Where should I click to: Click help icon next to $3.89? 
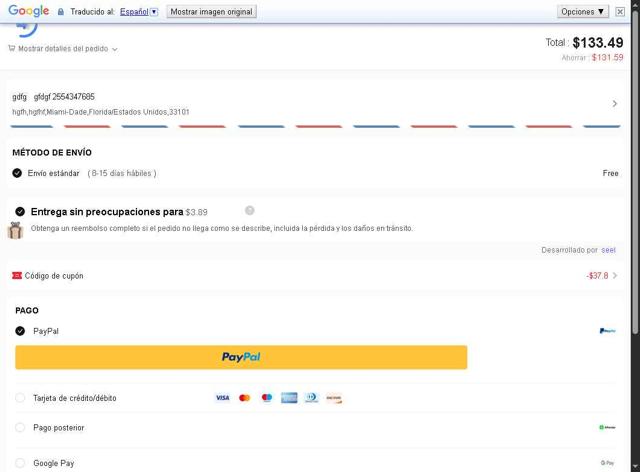(249, 210)
